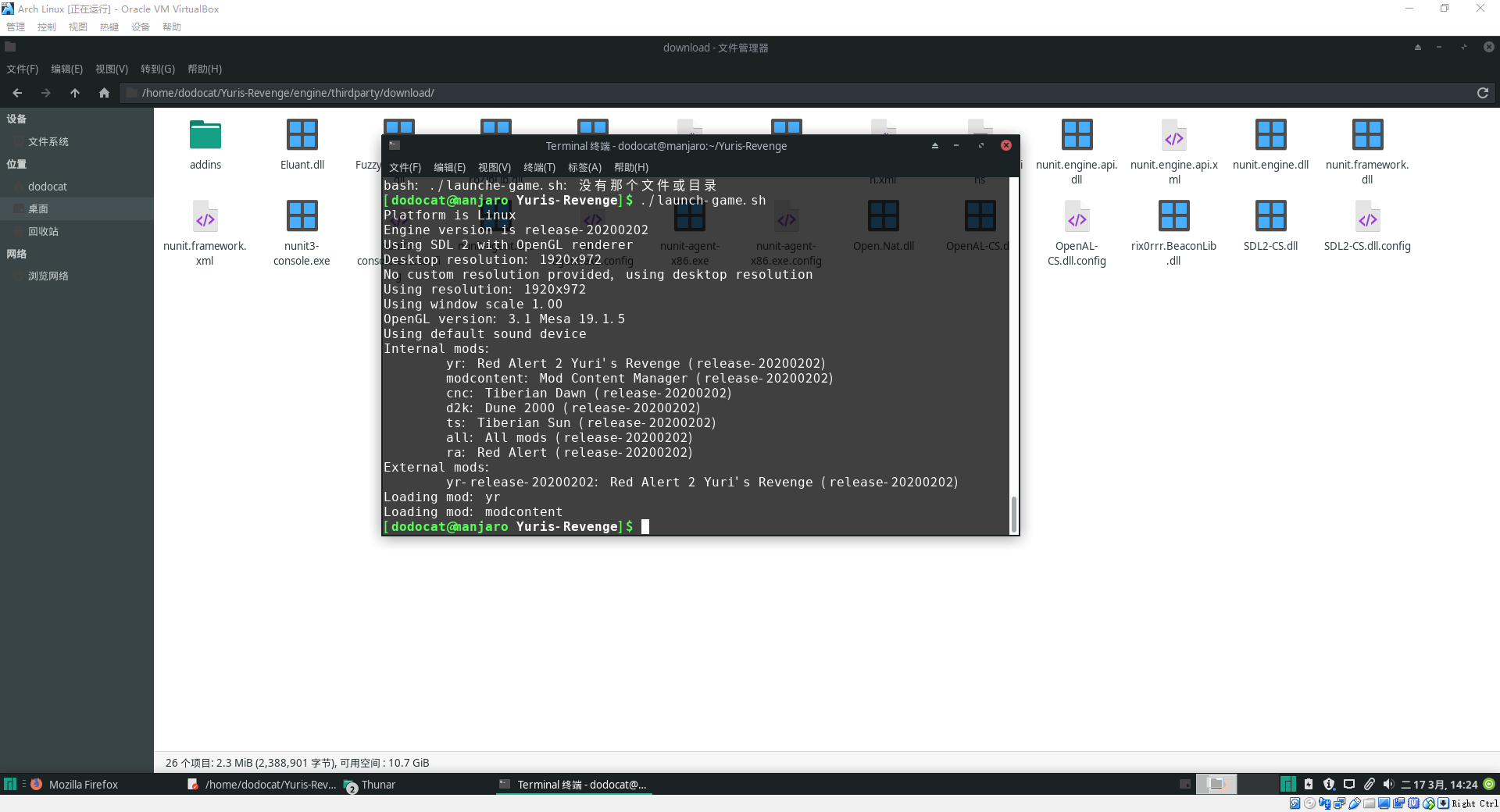Click the back navigation arrow
The width and height of the screenshot is (1500, 812).
pyautogui.click(x=17, y=93)
